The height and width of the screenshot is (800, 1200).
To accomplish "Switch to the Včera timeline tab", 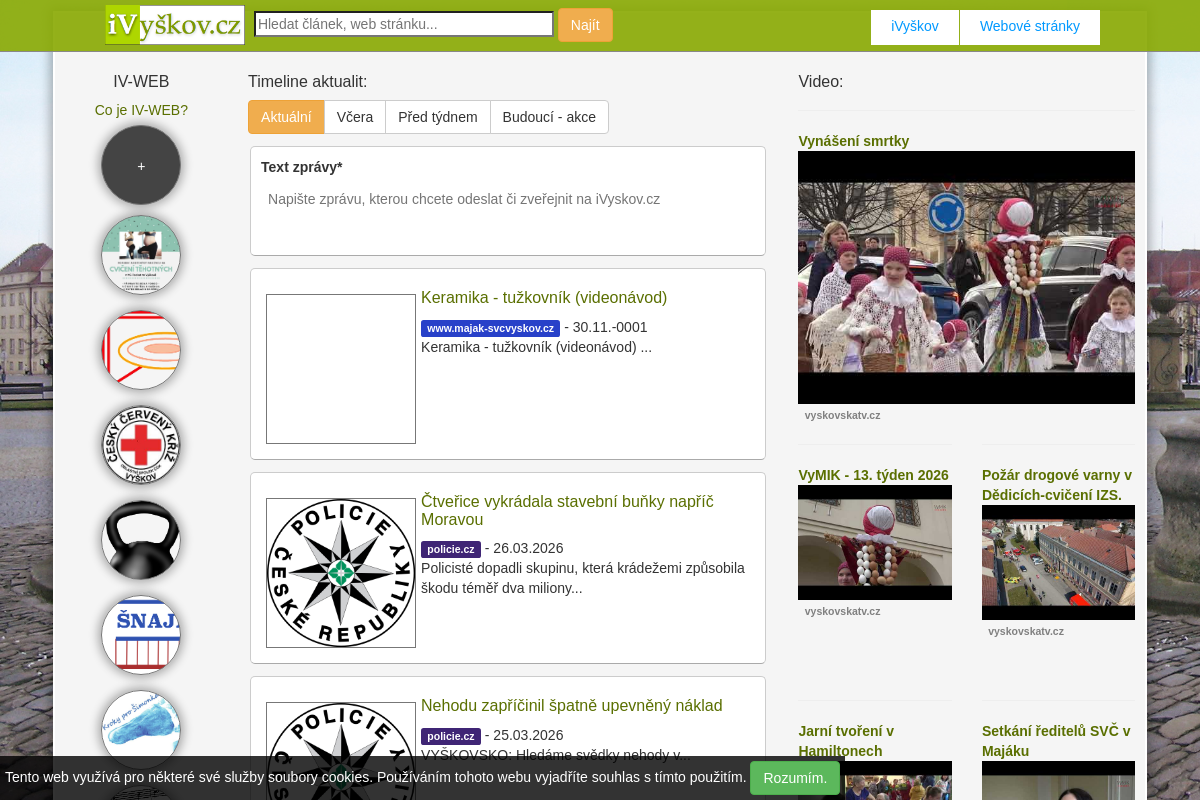I will coord(355,117).
